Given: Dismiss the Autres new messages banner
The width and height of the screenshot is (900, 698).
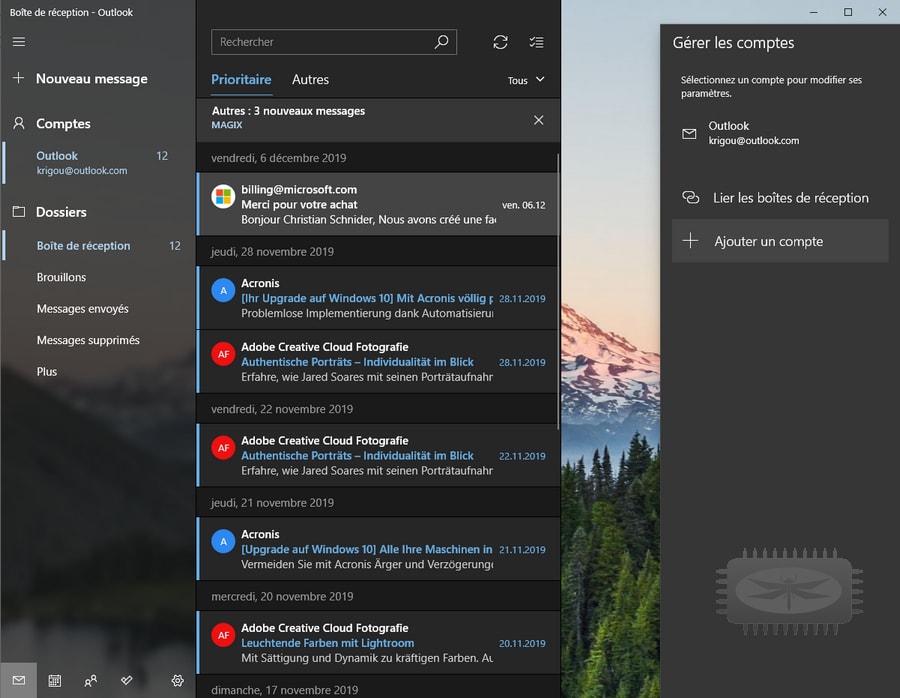Looking at the screenshot, I should tap(538, 120).
